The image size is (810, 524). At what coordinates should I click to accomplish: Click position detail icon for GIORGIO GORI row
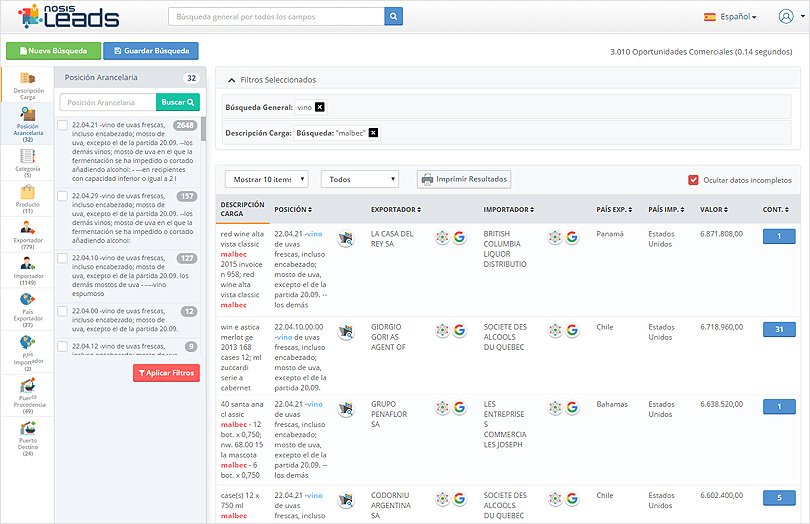346,331
